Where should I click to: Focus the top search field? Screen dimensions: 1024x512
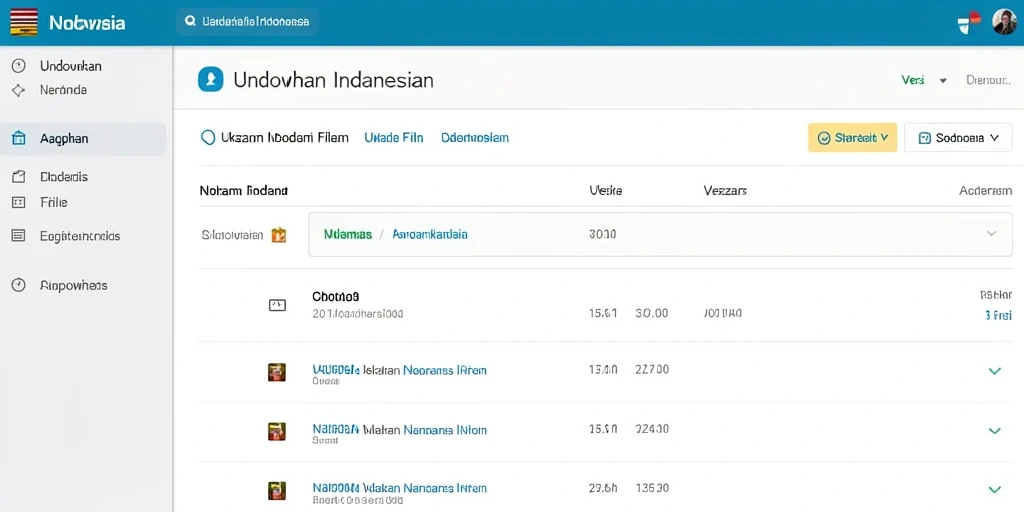click(x=248, y=22)
